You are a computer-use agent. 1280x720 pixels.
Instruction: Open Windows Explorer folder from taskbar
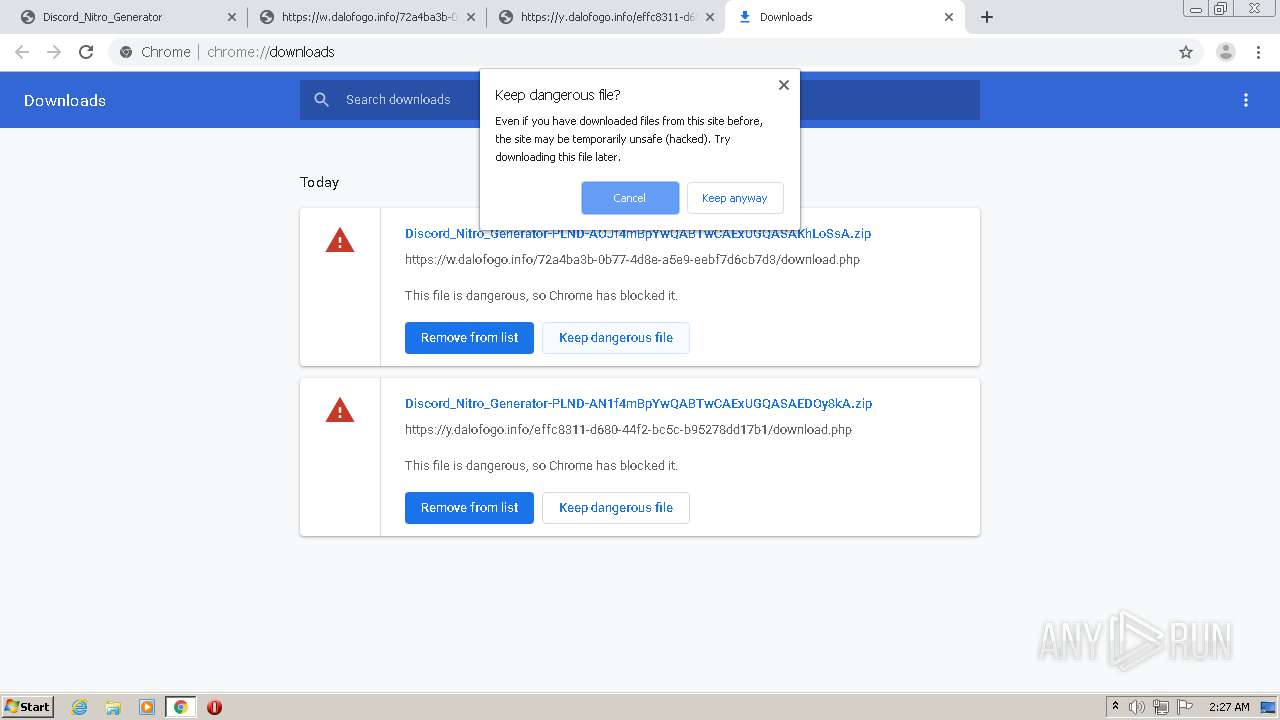click(x=113, y=707)
